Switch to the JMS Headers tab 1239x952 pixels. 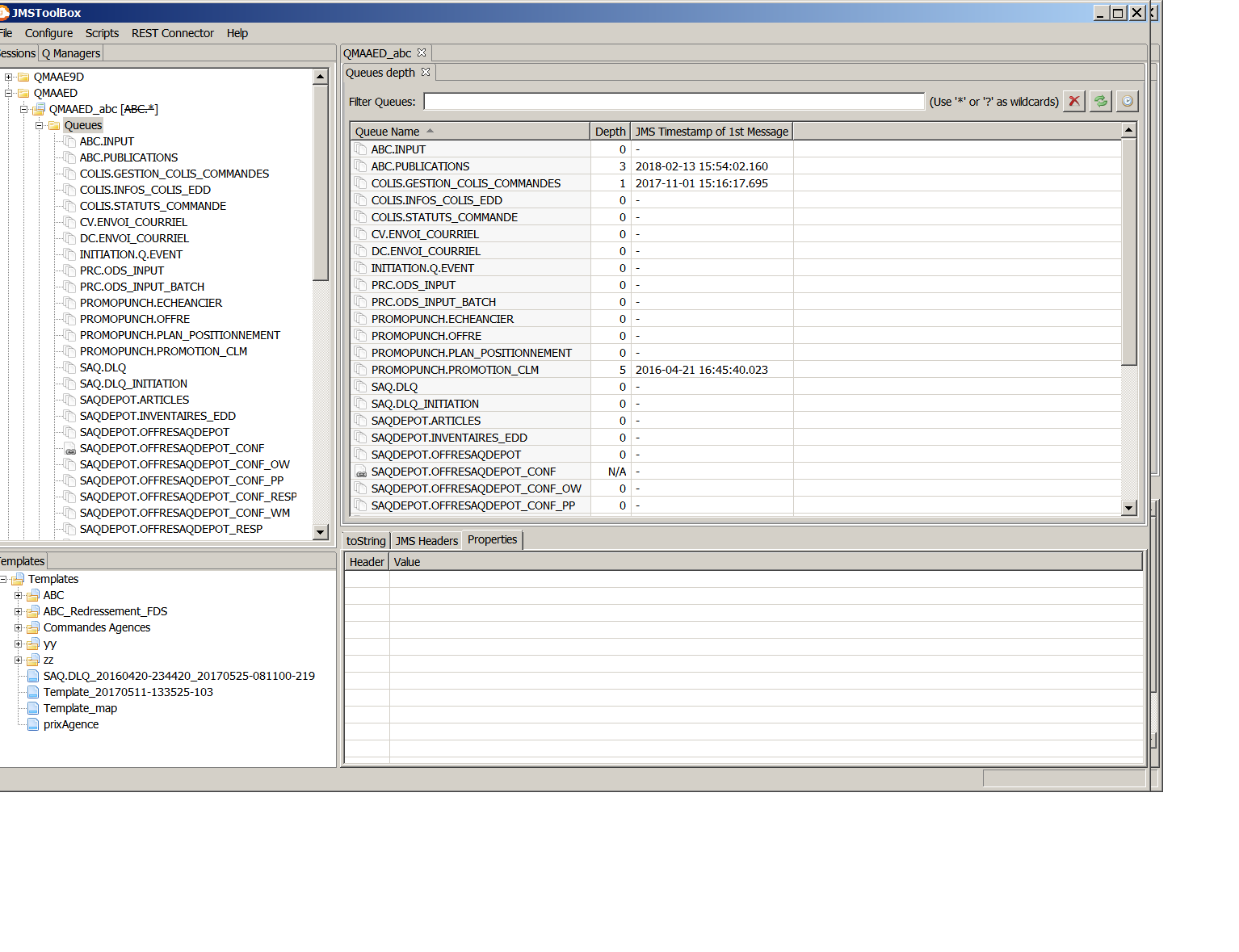(426, 541)
